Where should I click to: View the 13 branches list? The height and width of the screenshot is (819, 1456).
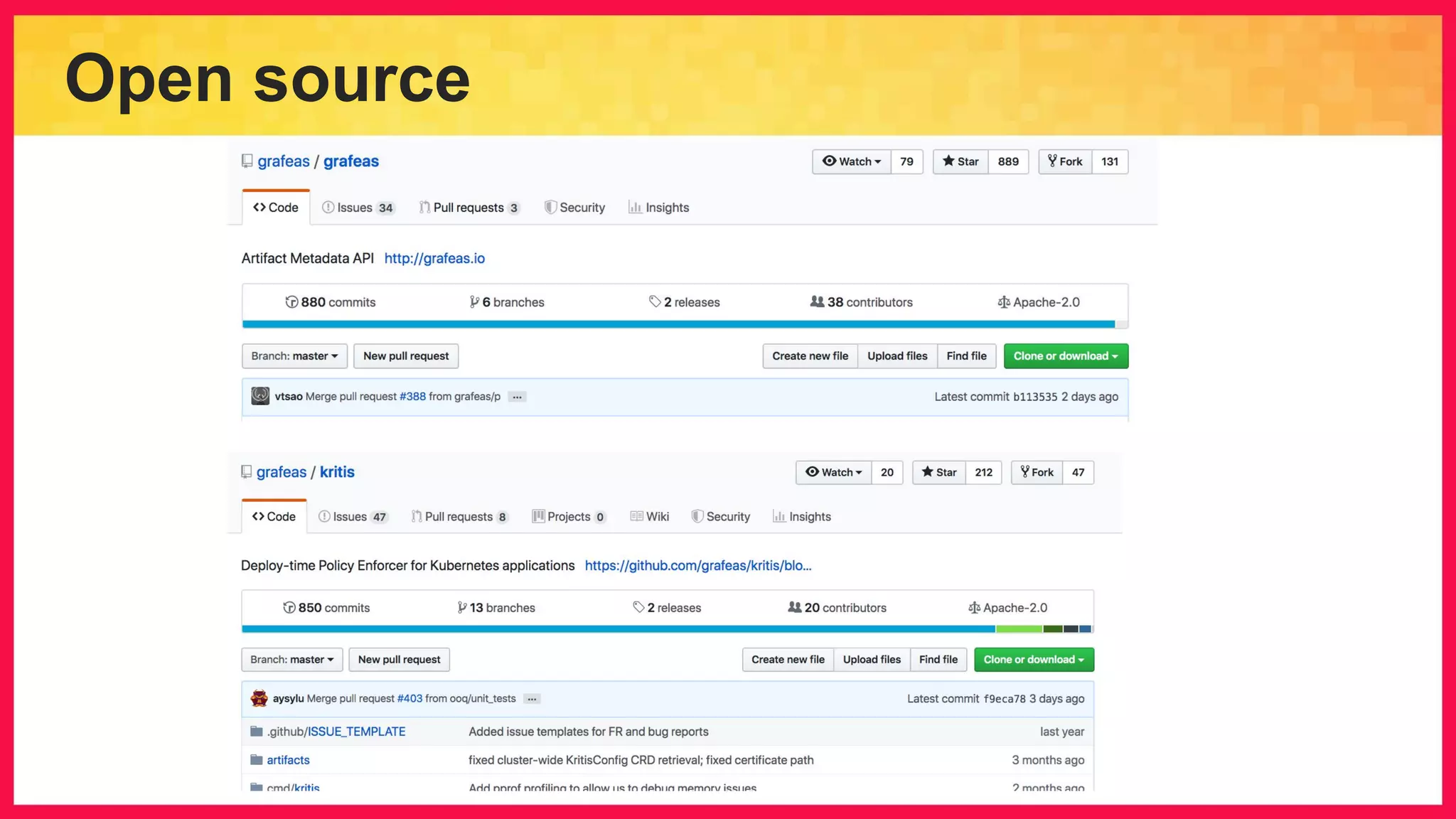coord(496,608)
